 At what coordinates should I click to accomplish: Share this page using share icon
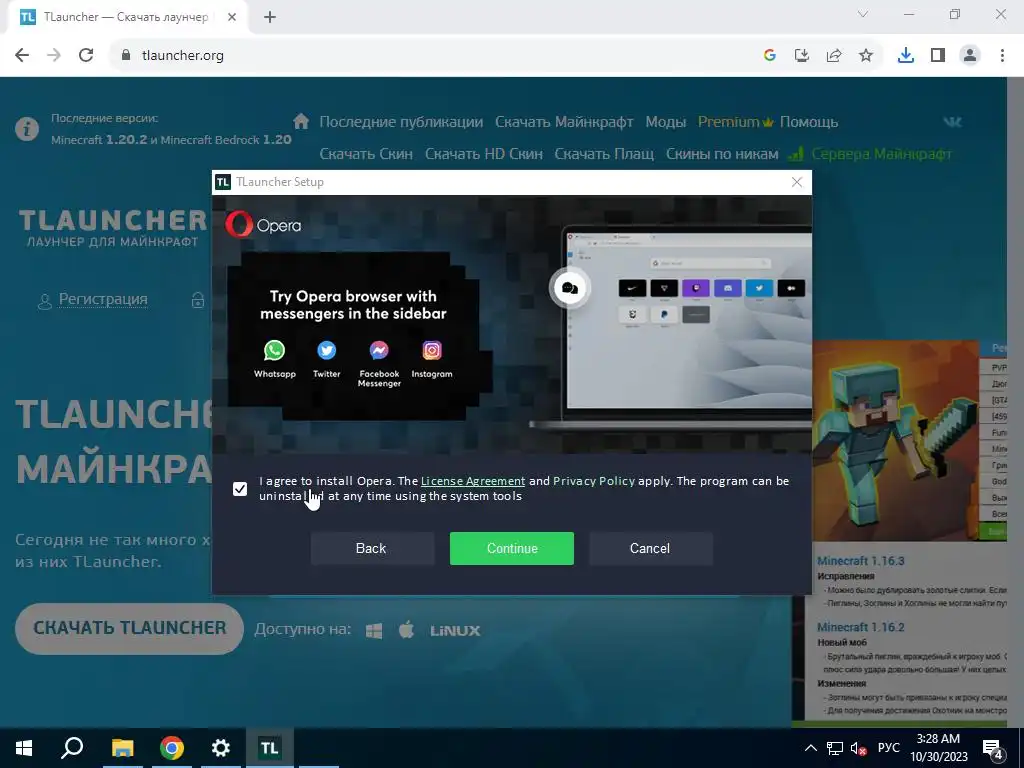coord(833,55)
